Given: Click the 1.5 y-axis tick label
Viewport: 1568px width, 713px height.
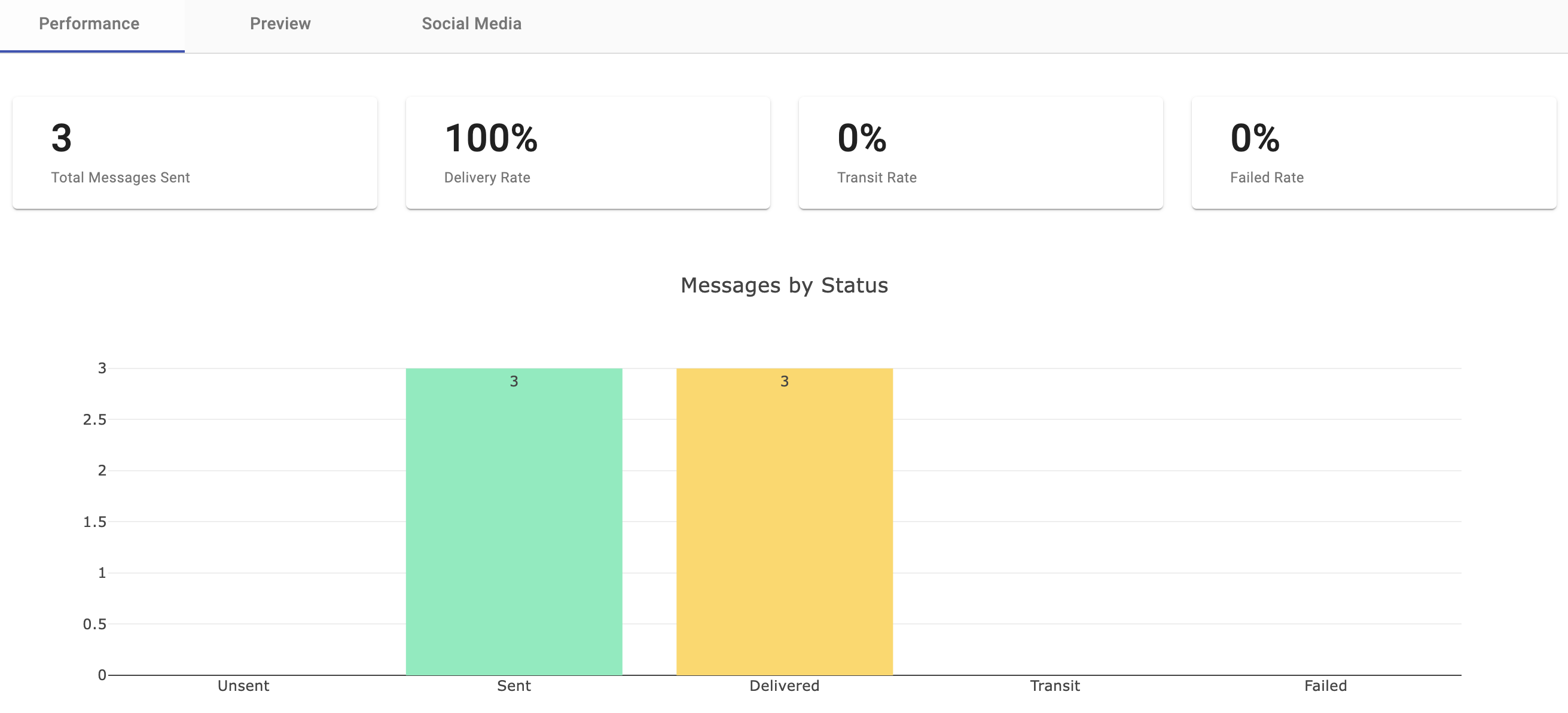Looking at the screenshot, I should click(94, 522).
